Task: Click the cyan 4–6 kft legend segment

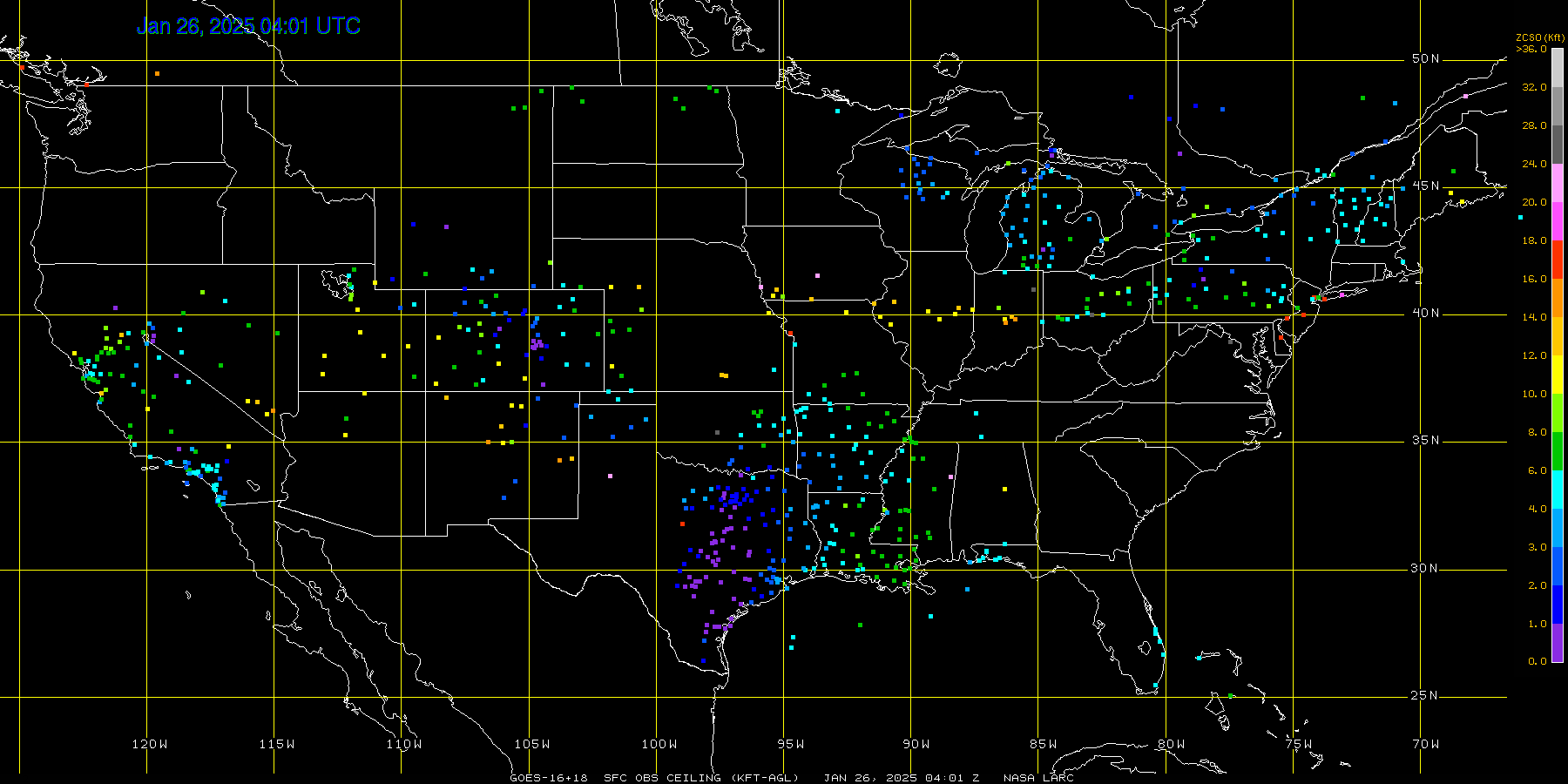Action: [x=1558, y=490]
